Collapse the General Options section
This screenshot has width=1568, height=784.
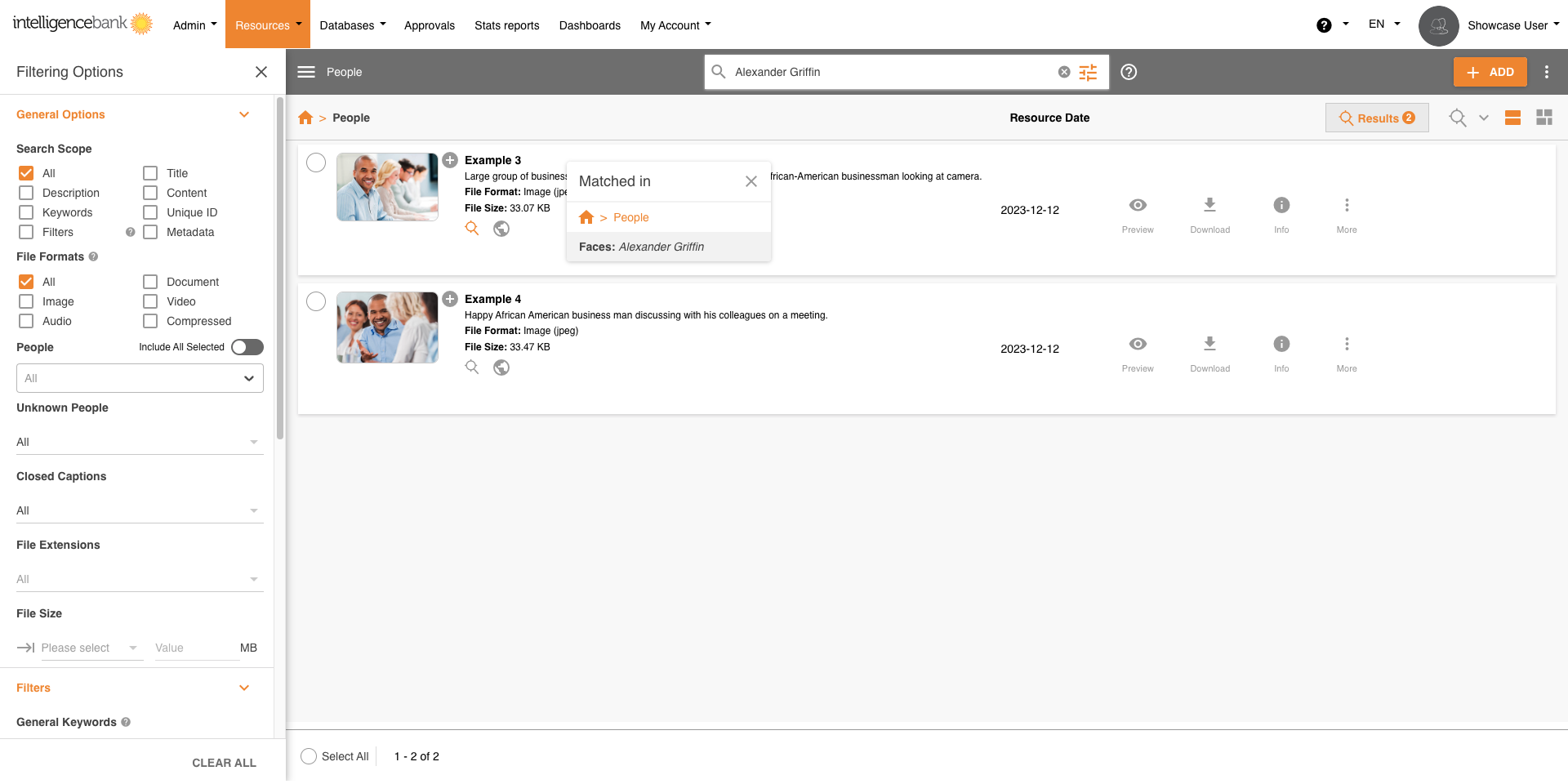(244, 114)
